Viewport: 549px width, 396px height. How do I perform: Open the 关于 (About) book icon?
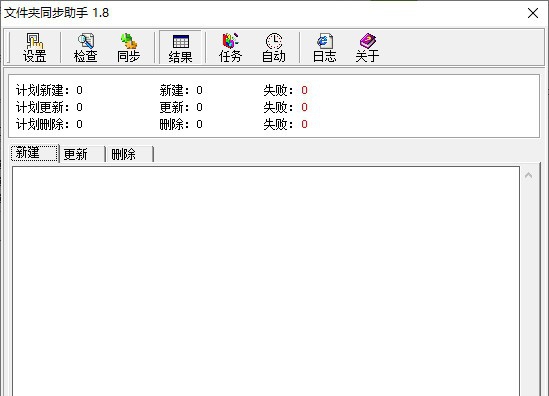367,48
